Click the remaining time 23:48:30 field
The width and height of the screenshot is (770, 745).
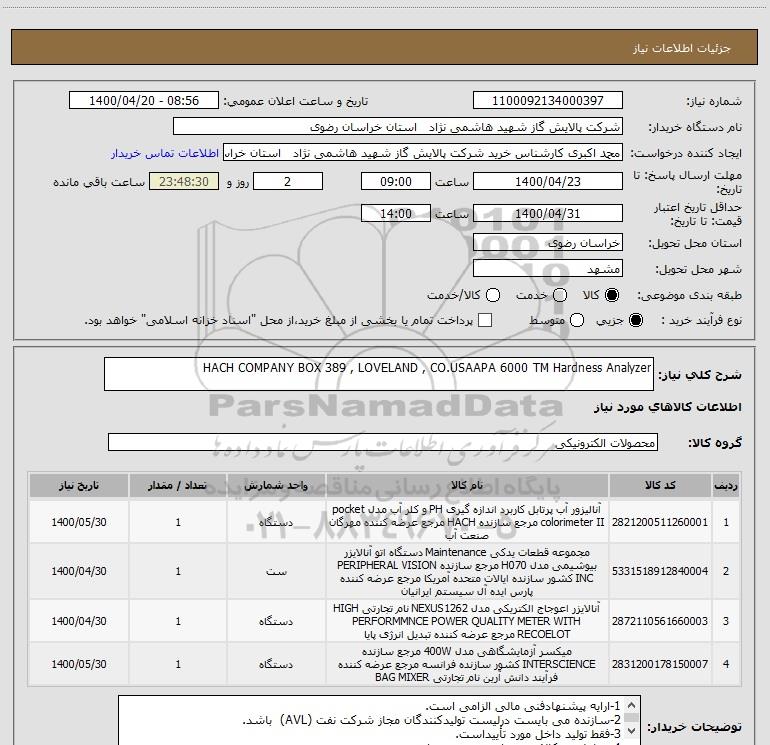184,181
